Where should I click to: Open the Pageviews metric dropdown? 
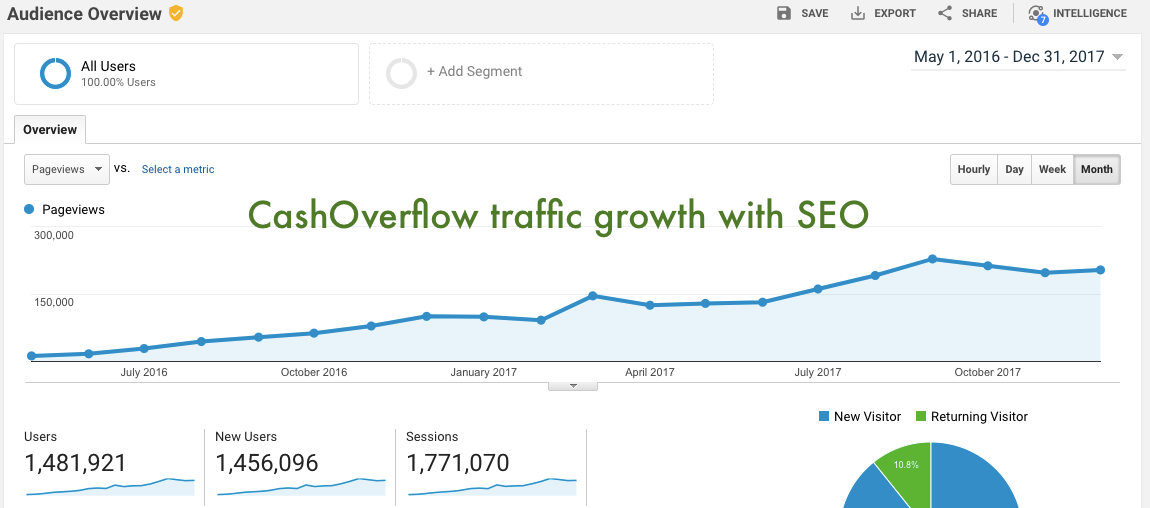(67, 169)
